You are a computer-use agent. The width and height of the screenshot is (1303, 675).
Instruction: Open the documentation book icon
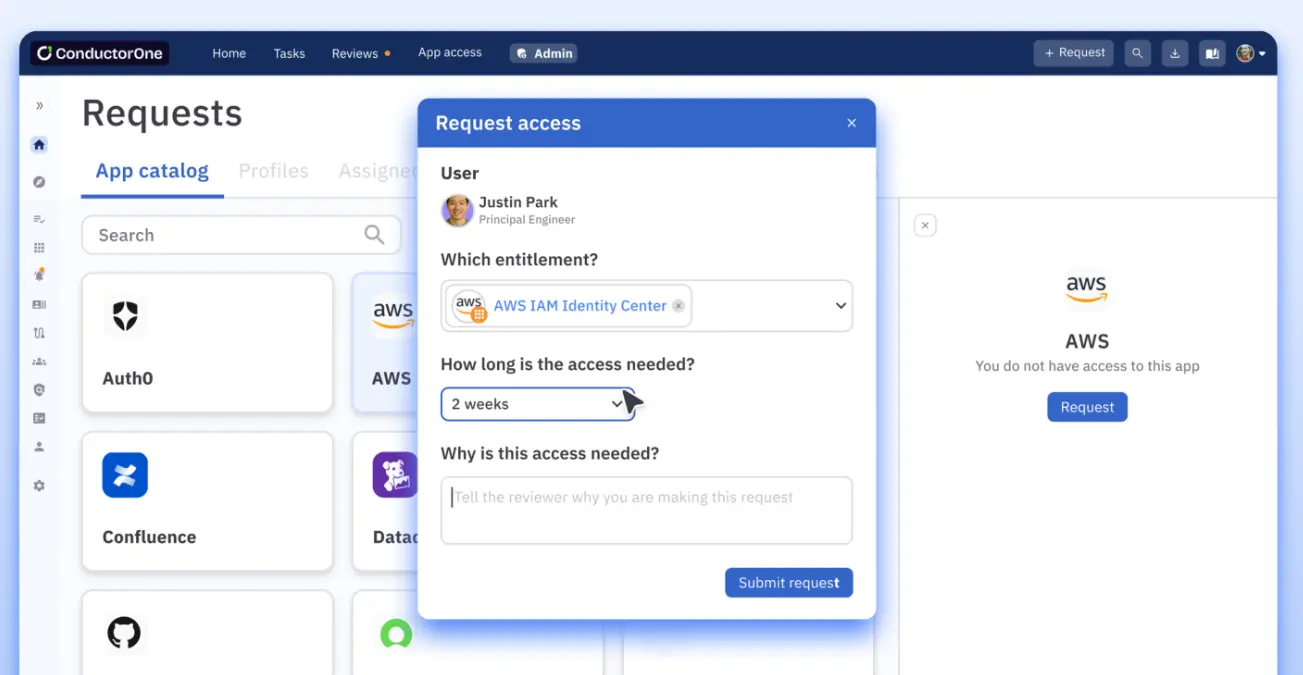click(1212, 54)
